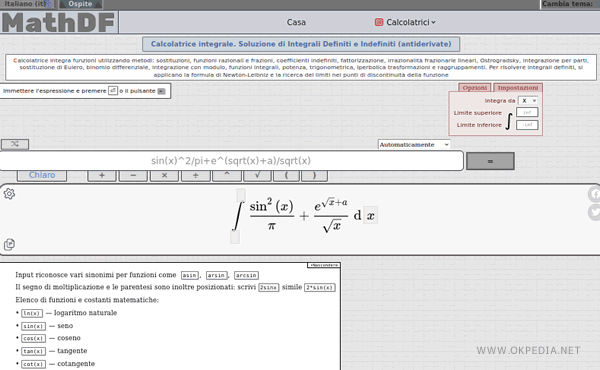This screenshot has height=370, width=600.
Task: Insert the power caret button
Action: point(227,175)
